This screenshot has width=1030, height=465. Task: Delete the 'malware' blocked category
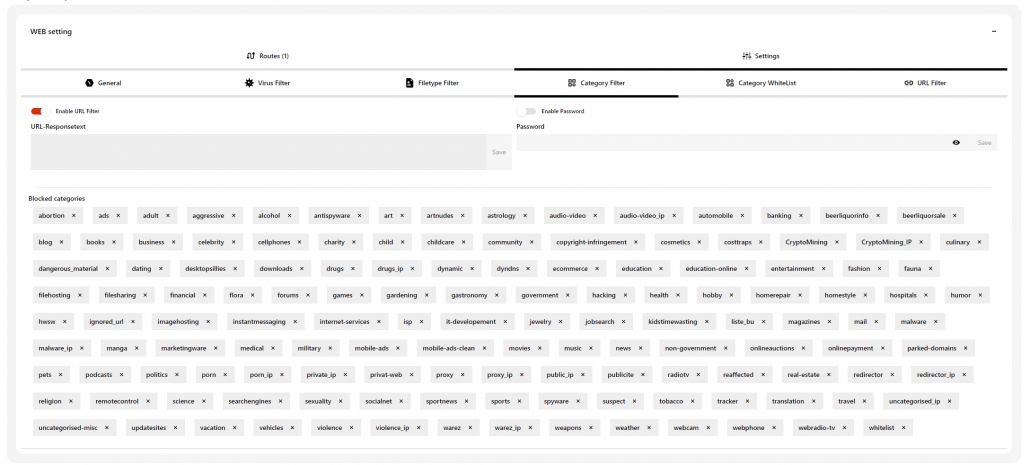click(x=934, y=322)
